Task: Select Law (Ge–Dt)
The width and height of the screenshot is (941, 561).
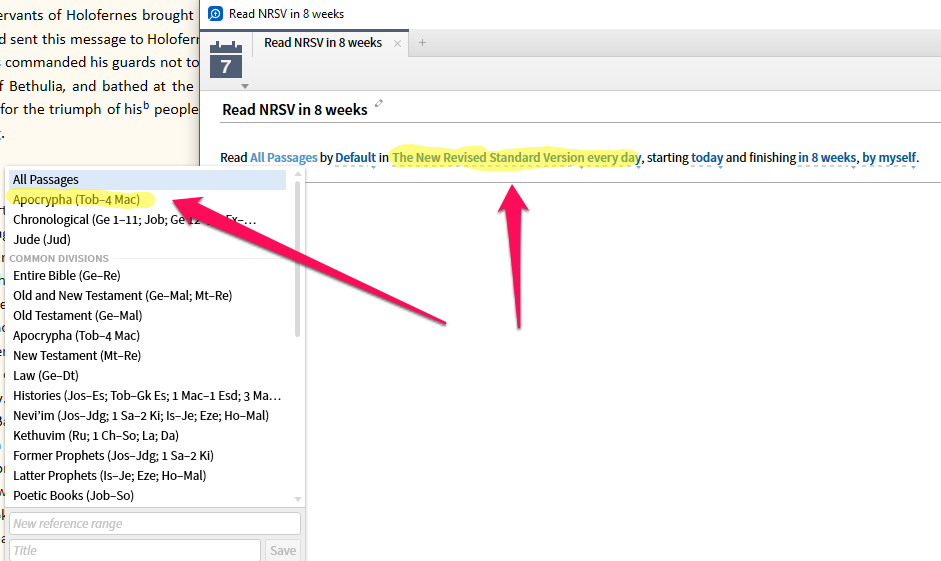Action: point(147,376)
